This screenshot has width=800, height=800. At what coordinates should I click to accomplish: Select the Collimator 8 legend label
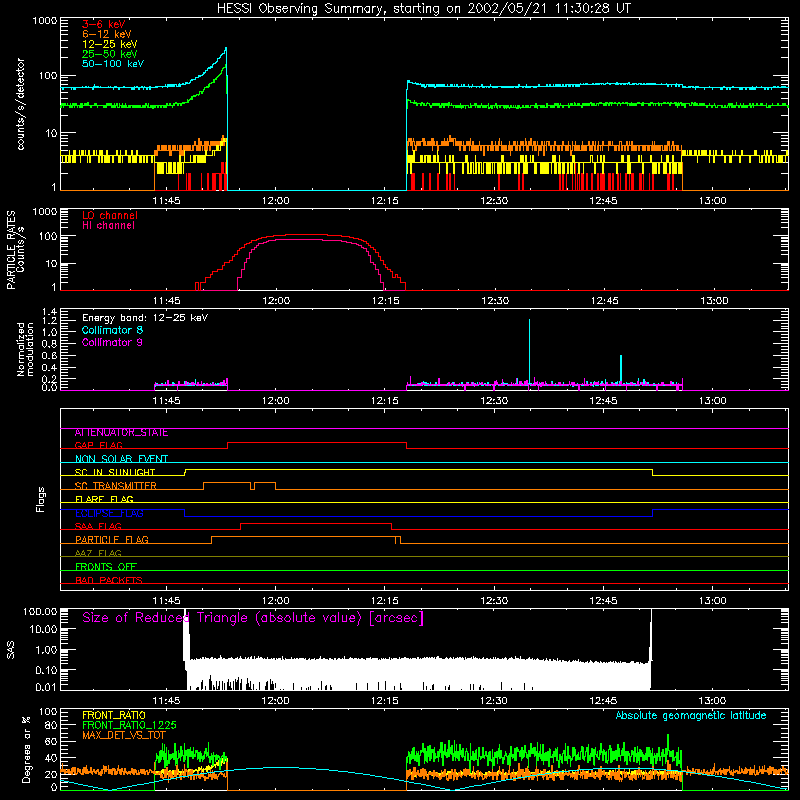click(x=112, y=330)
